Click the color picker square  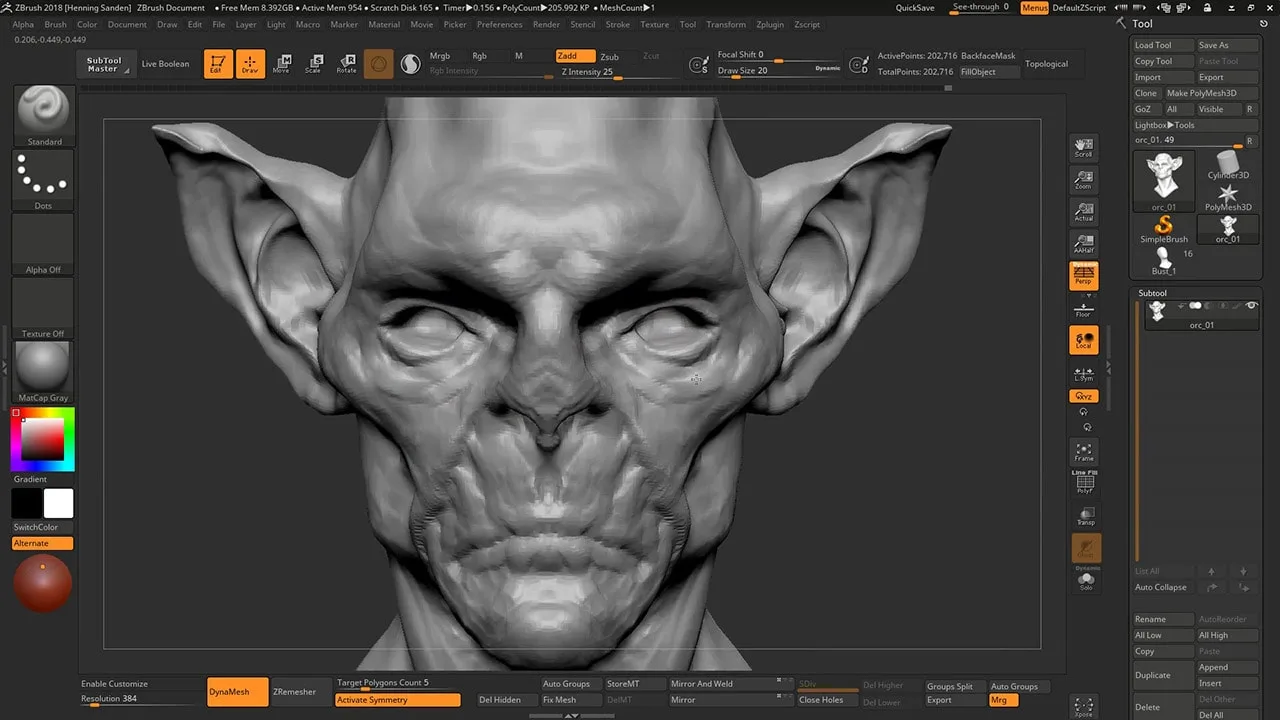(43, 439)
